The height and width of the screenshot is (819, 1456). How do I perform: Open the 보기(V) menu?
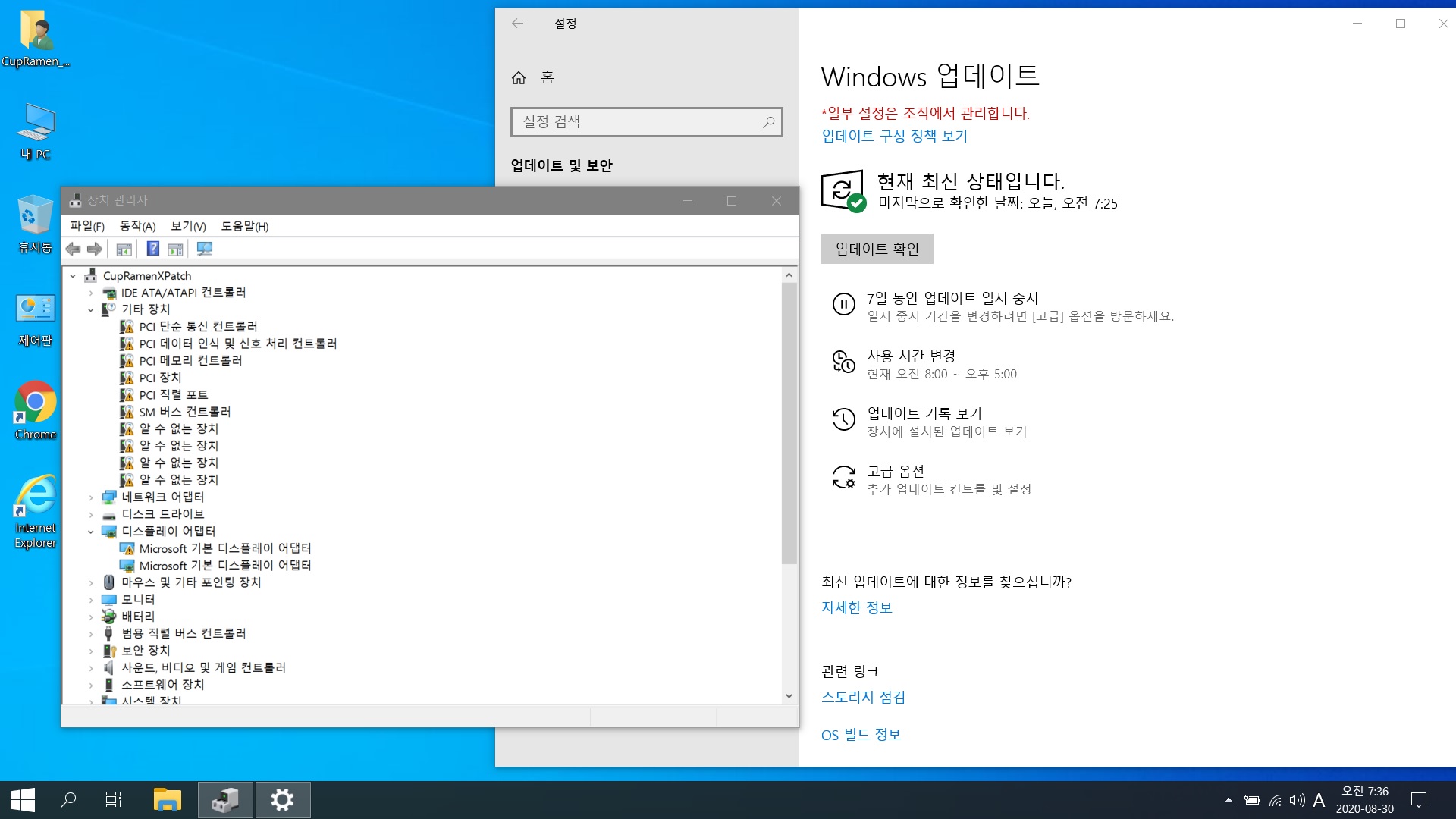click(x=188, y=226)
